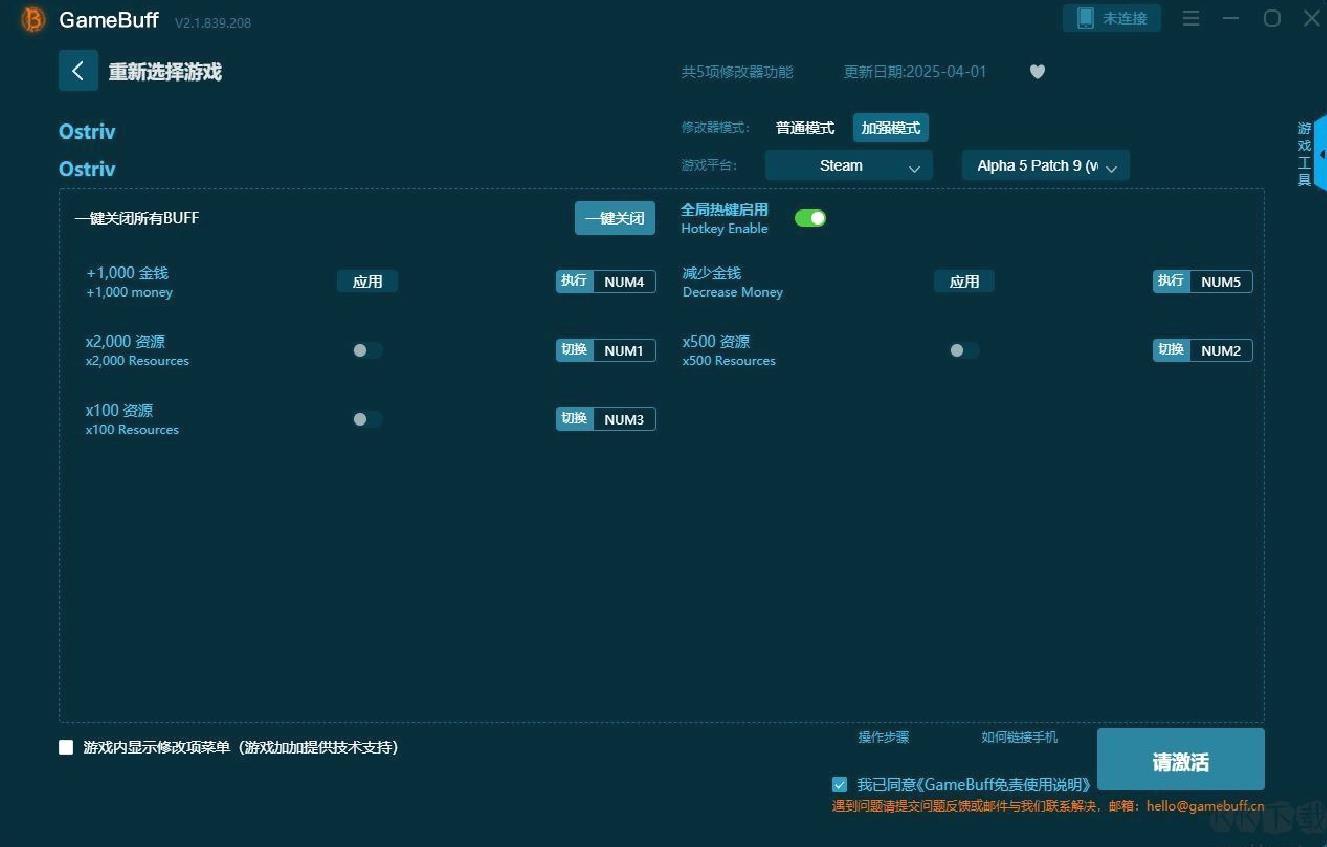The width and height of the screenshot is (1327, 847).
Task: Toggle x500 Resources switch
Action: [964, 350]
